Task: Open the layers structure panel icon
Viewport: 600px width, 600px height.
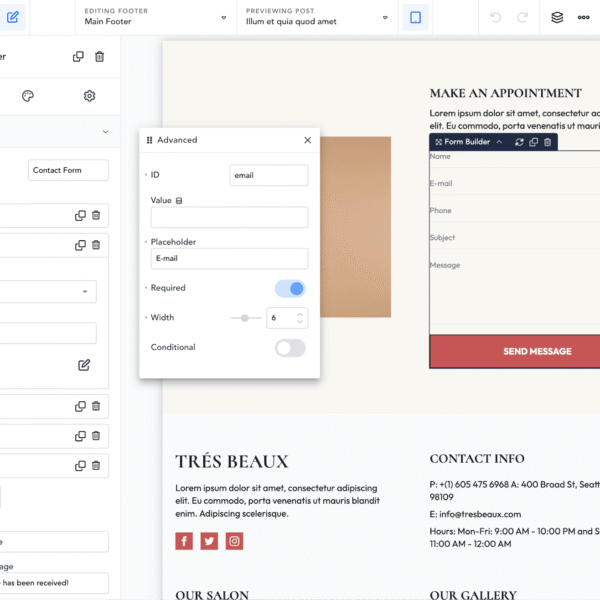Action: (x=558, y=17)
